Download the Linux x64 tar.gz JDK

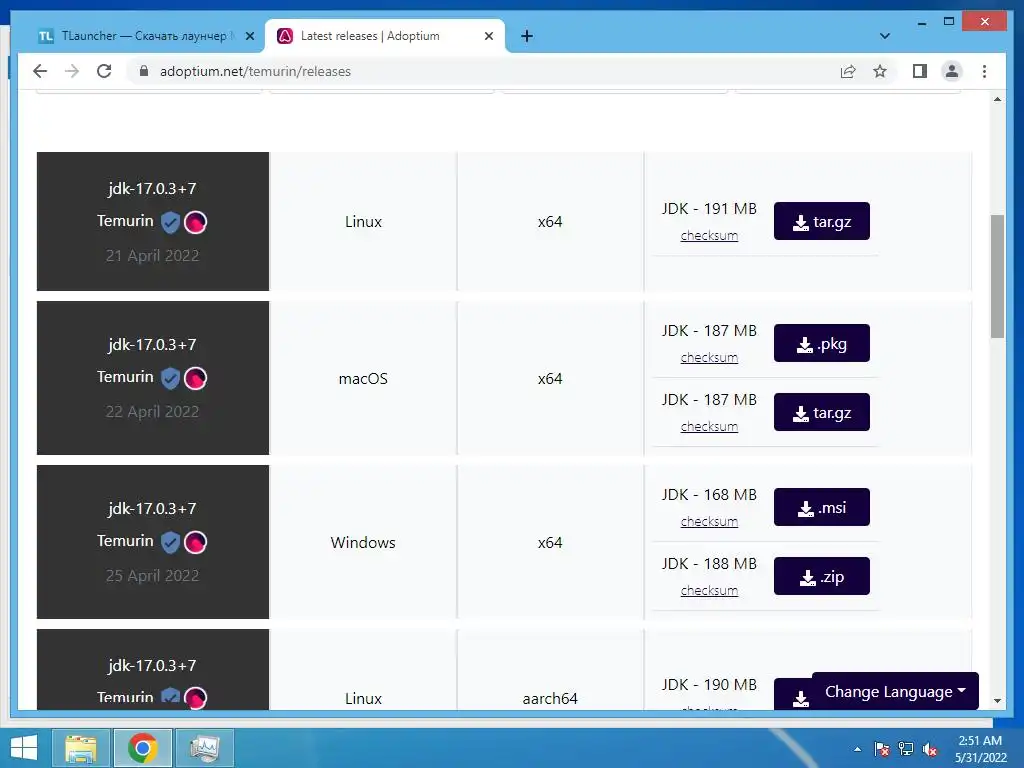(x=822, y=221)
